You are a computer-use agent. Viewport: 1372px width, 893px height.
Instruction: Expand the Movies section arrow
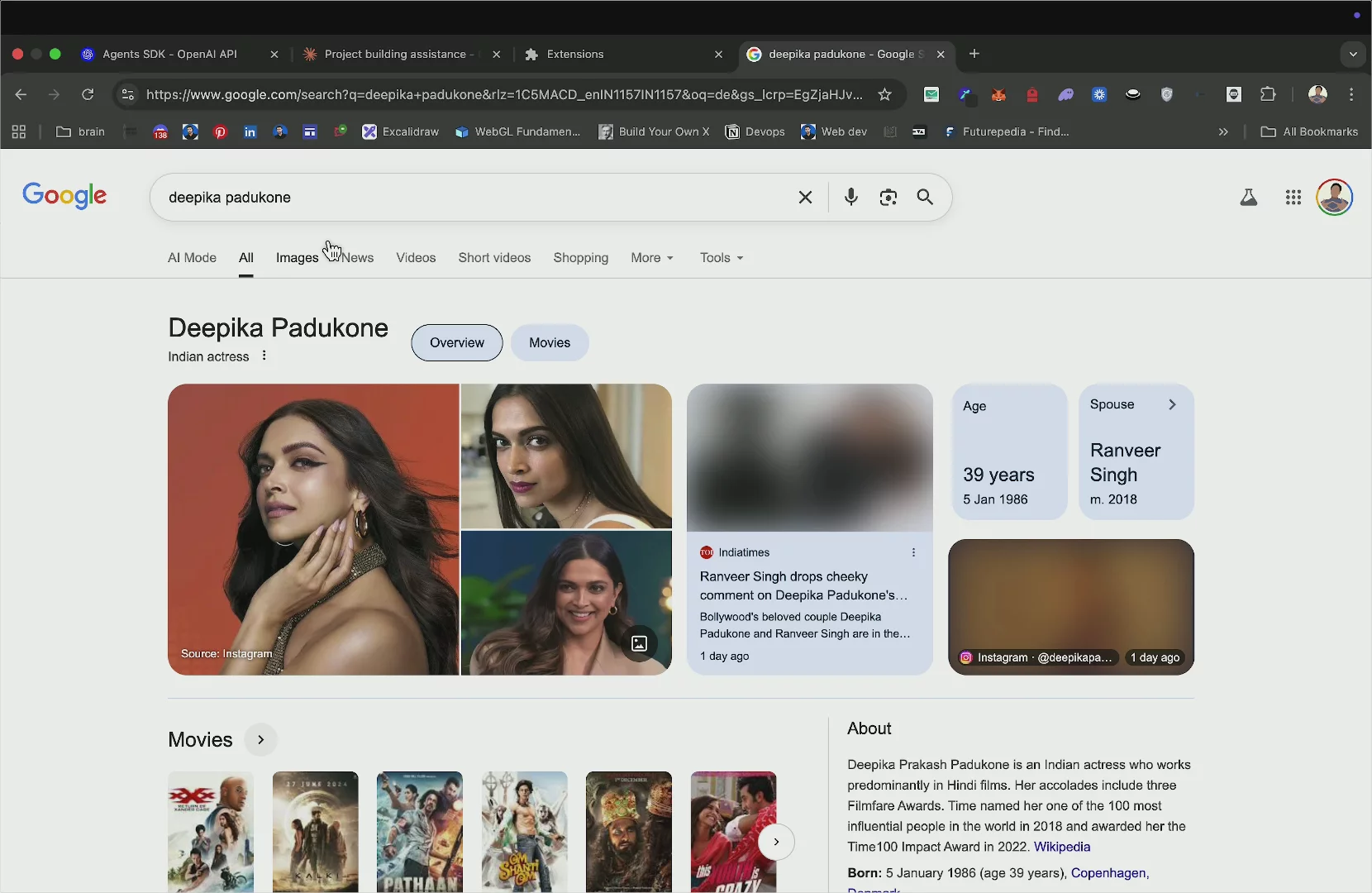click(260, 740)
